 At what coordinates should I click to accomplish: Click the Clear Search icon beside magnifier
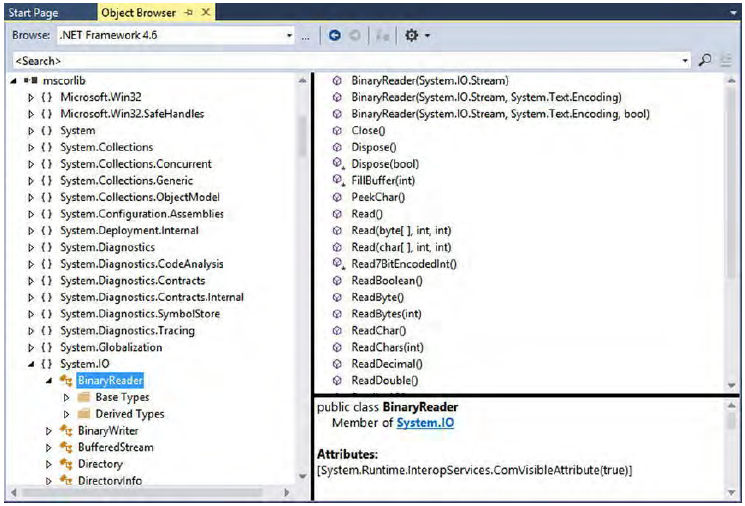[726, 60]
